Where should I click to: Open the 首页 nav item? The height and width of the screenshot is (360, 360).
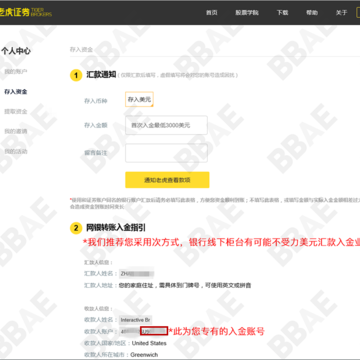pyautogui.click(x=212, y=13)
